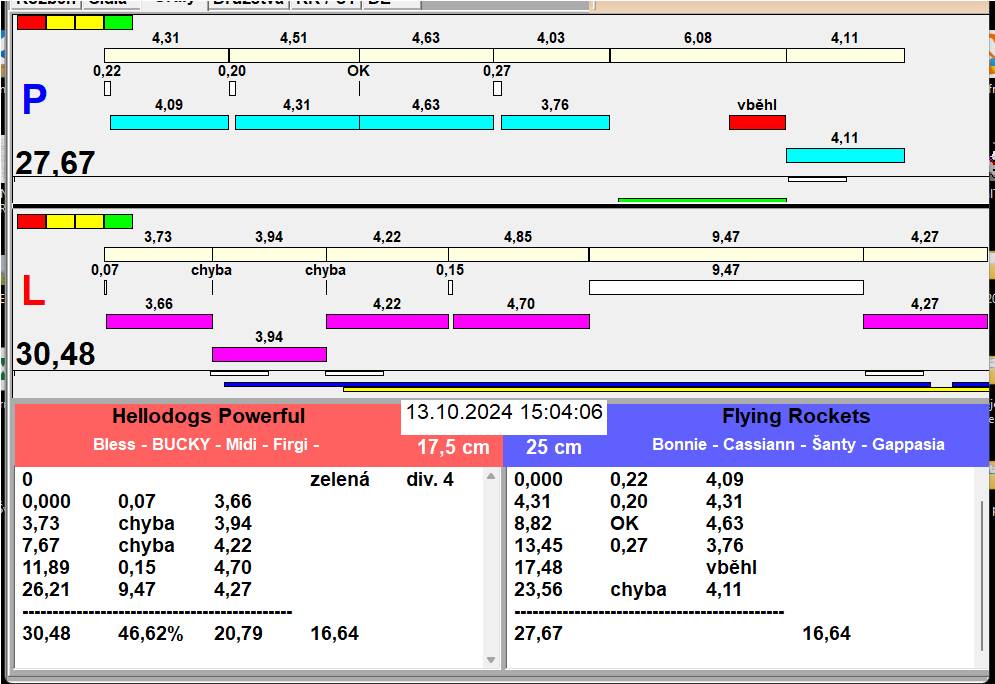Select the magenta 4,27 run bar
This screenshot has height=684, width=995.
click(925, 321)
